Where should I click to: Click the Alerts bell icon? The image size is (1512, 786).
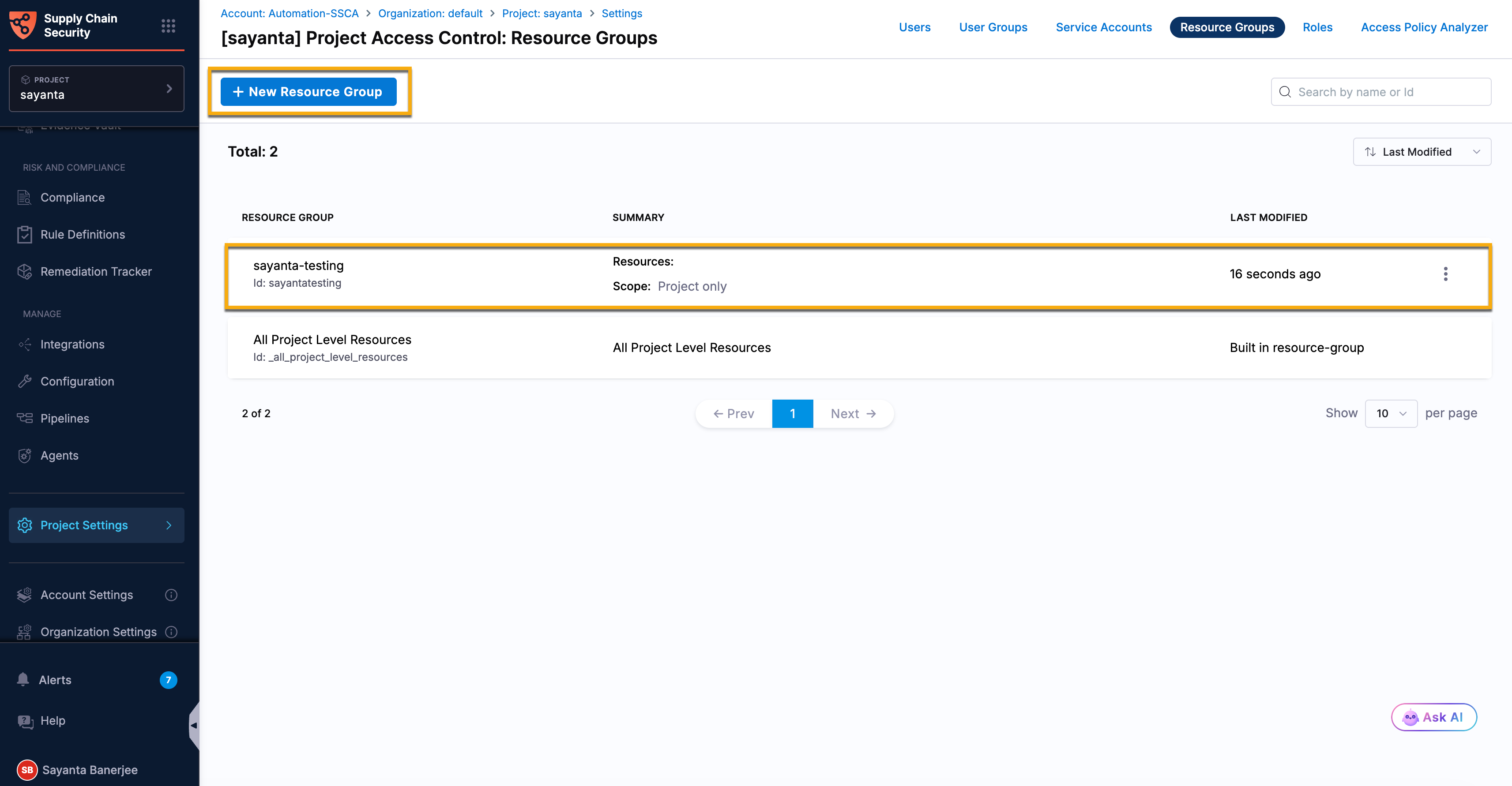tap(23, 679)
